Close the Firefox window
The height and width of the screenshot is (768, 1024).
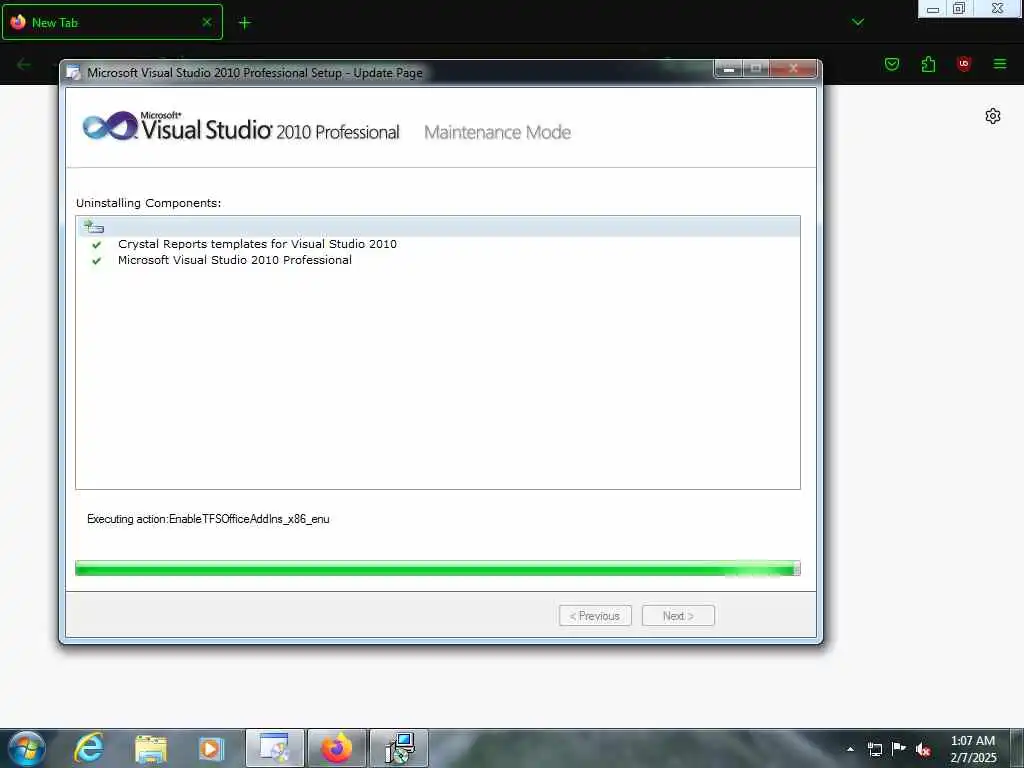point(997,8)
